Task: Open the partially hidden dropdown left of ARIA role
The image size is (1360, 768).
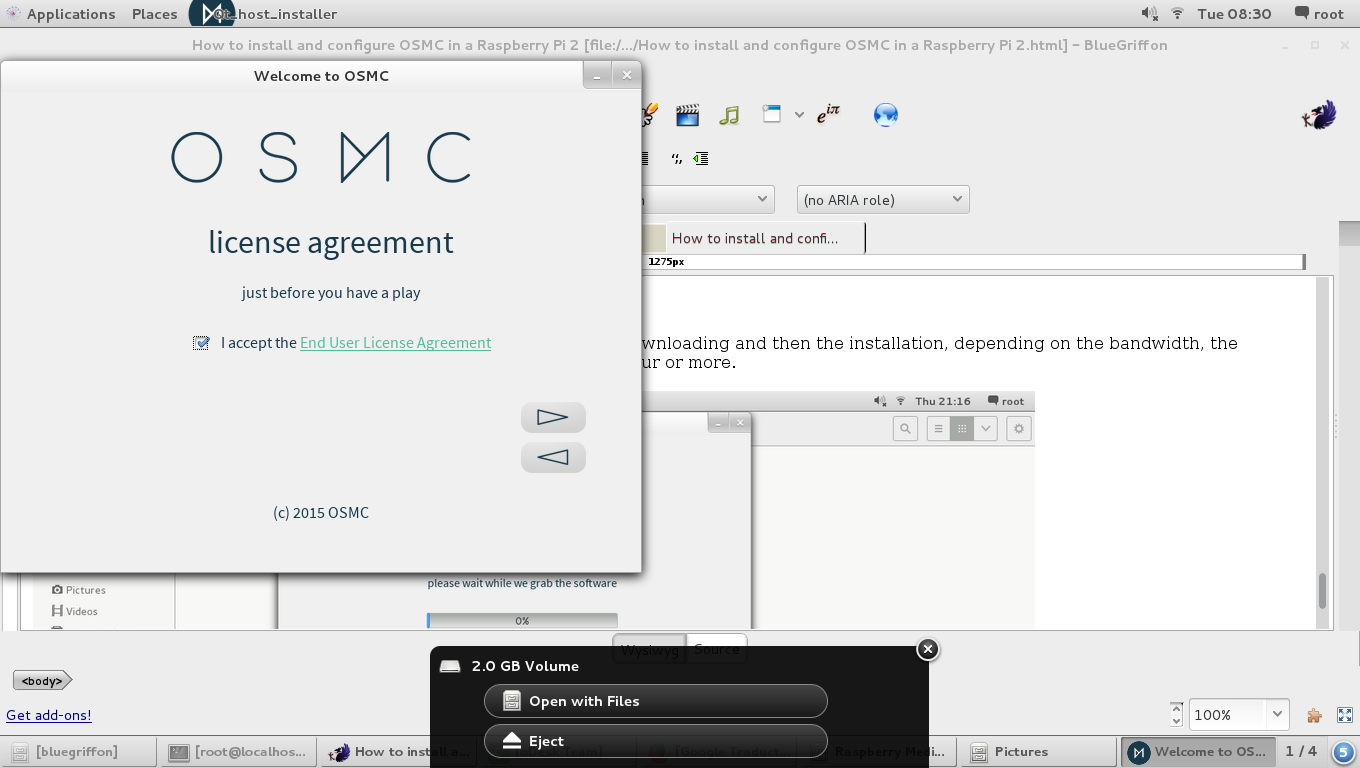Action: click(x=708, y=199)
